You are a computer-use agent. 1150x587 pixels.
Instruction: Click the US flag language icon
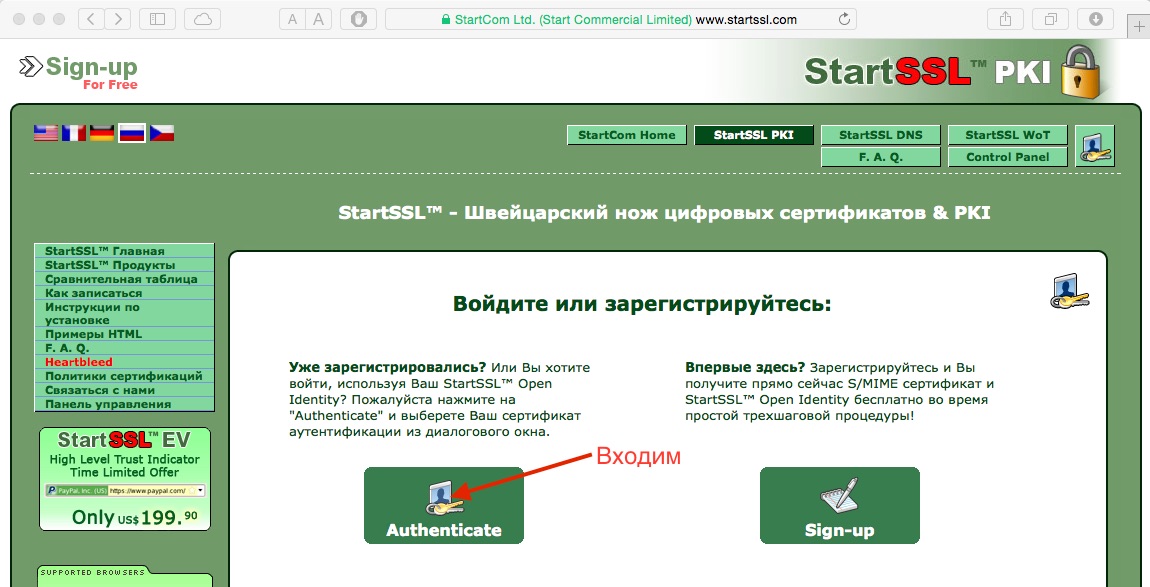(46, 132)
